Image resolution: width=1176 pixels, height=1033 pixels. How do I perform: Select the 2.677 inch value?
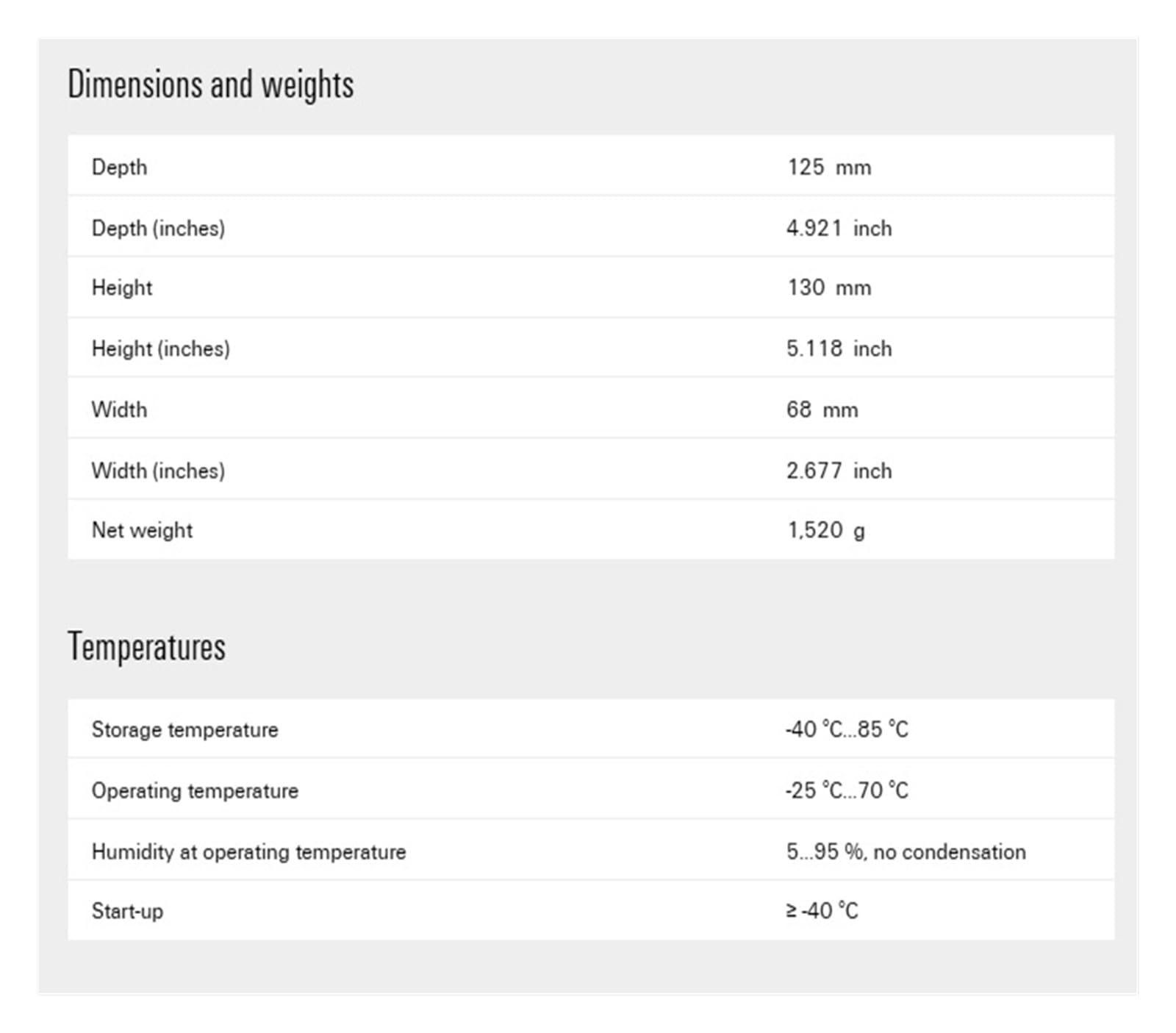click(x=839, y=471)
